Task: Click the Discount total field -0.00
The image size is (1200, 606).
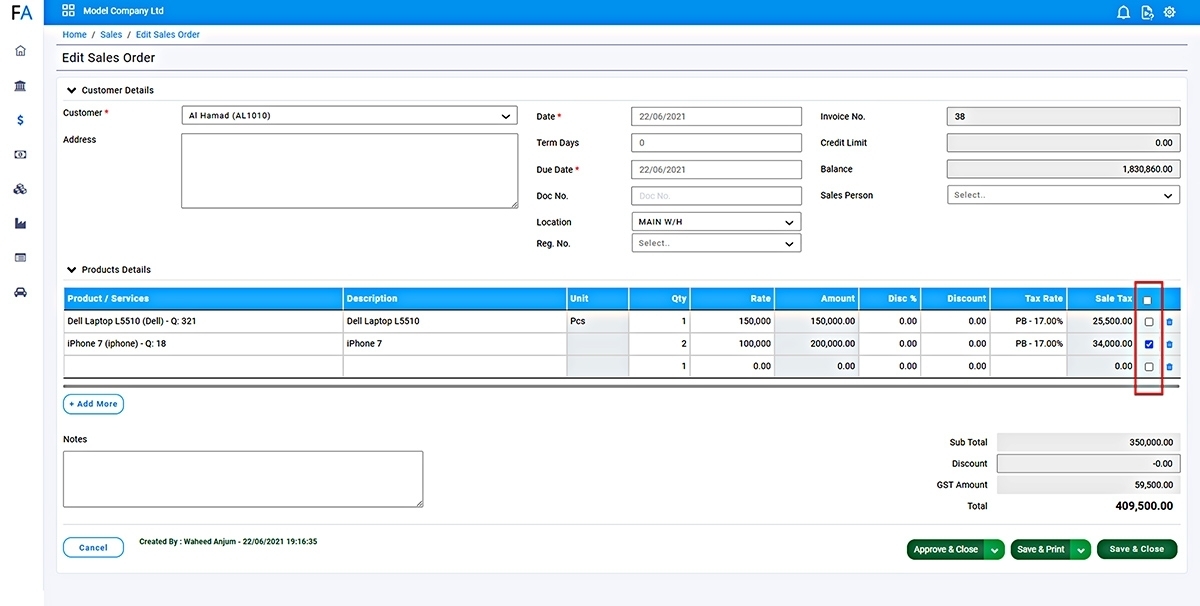Action: click(x=1088, y=464)
